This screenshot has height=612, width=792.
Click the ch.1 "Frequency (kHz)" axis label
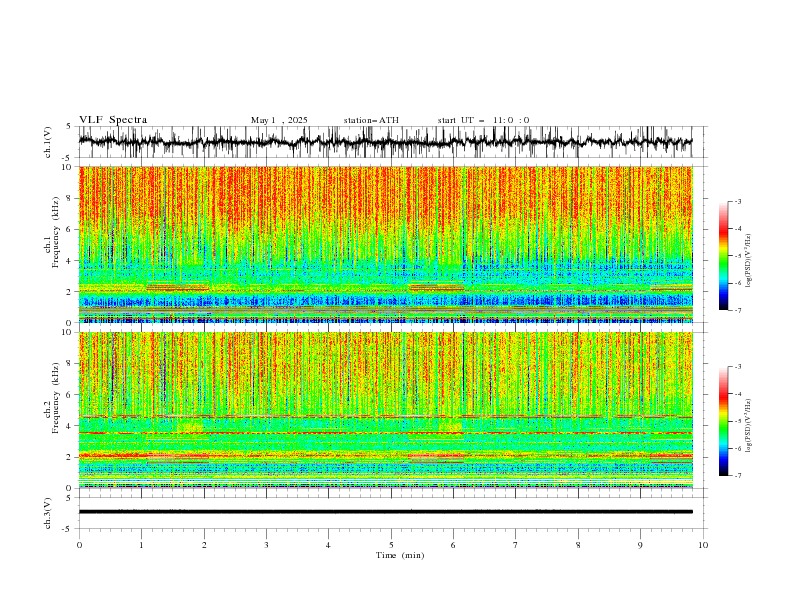tap(56, 233)
